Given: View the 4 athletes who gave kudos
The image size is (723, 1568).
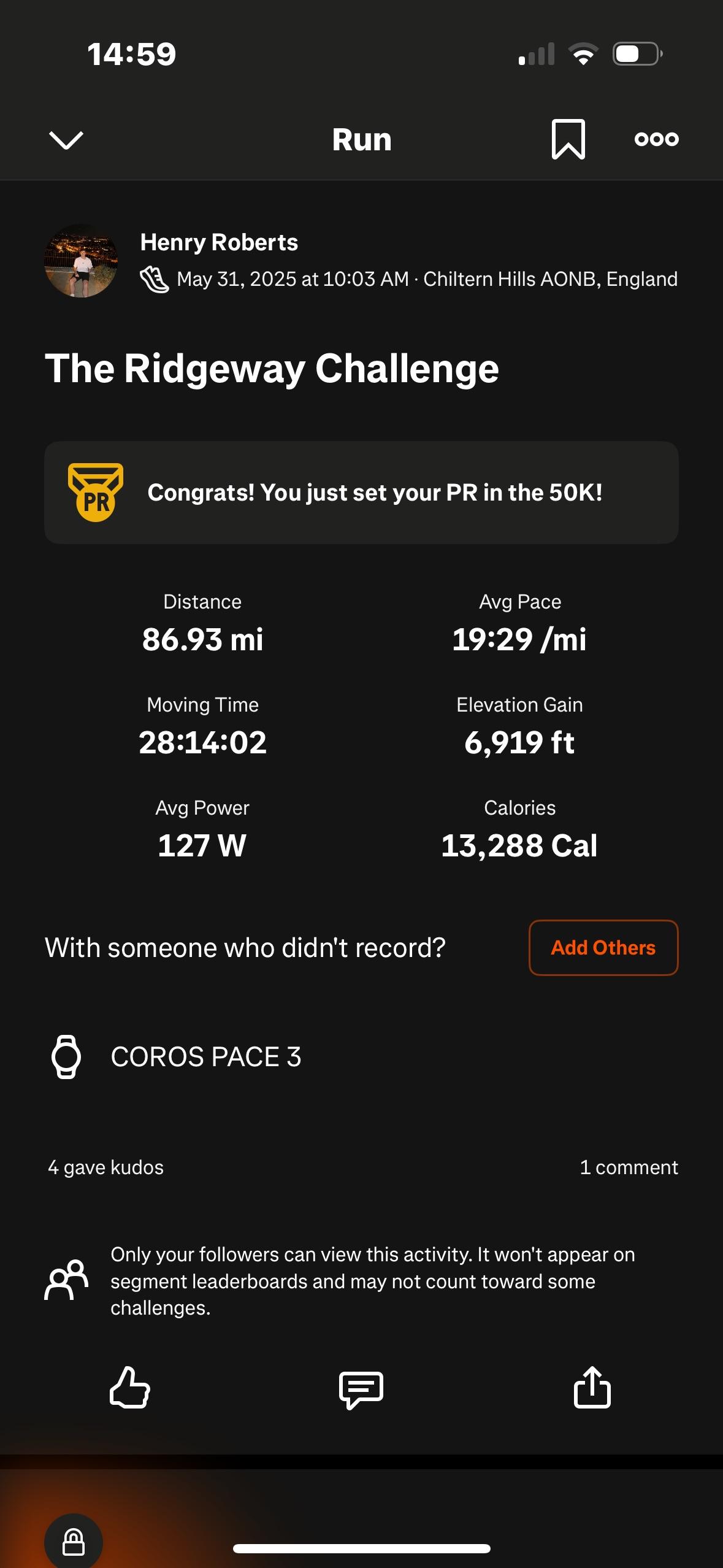Looking at the screenshot, I should pyautogui.click(x=106, y=1167).
